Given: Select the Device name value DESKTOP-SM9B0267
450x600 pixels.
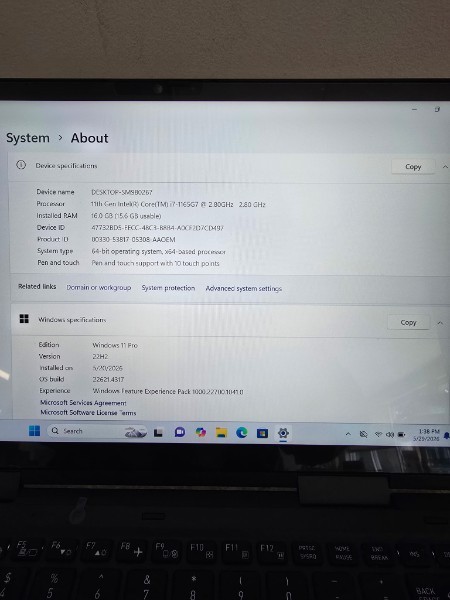Looking at the screenshot, I should click(x=122, y=192).
